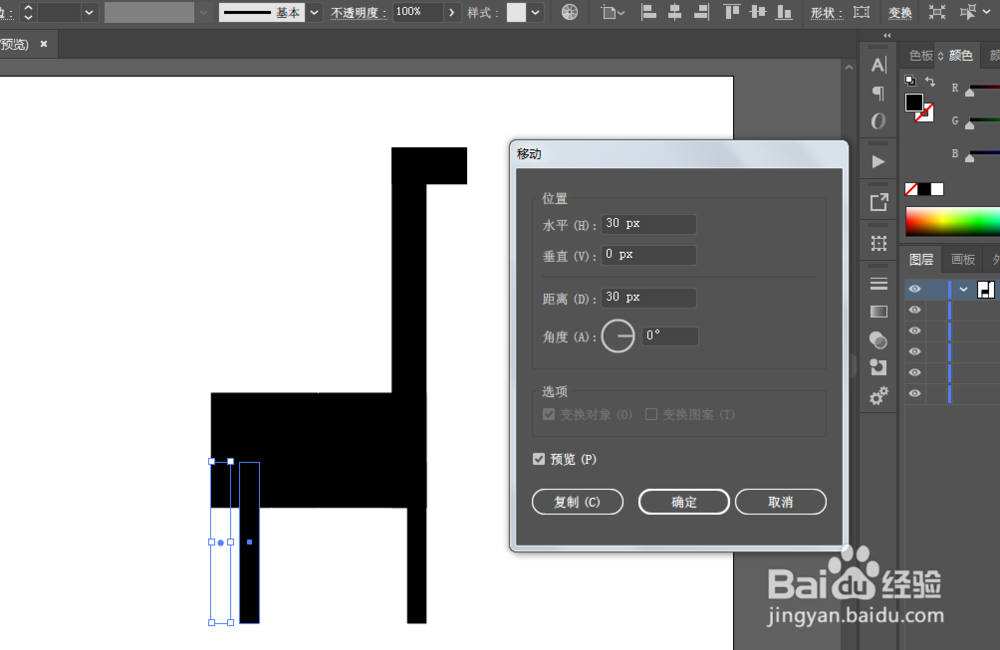1000x650 pixels.
Task: Toggle the Preview (预览) checkbox
Action: click(x=539, y=459)
